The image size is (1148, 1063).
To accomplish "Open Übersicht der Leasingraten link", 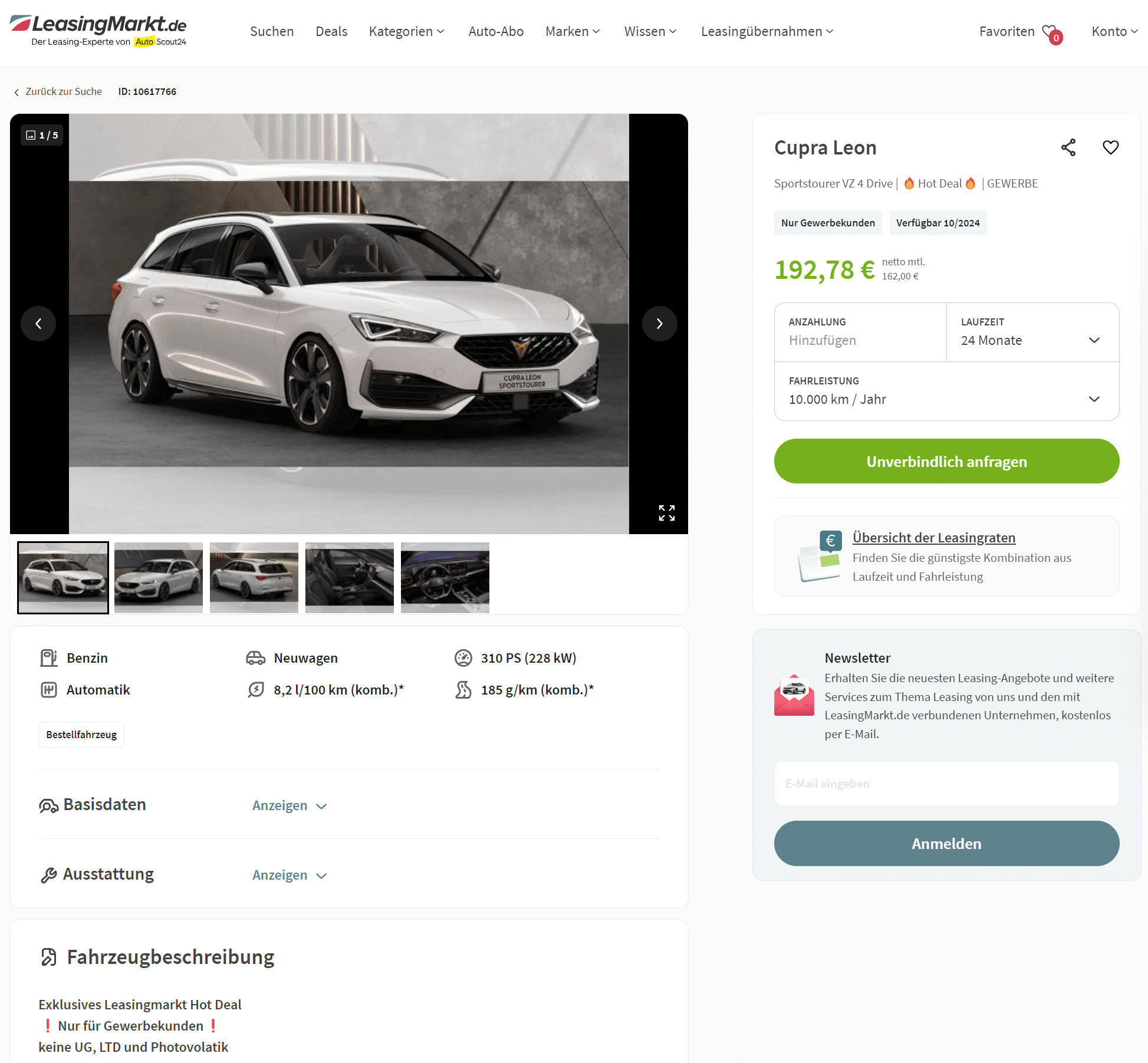I will click(x=934, y=538).
